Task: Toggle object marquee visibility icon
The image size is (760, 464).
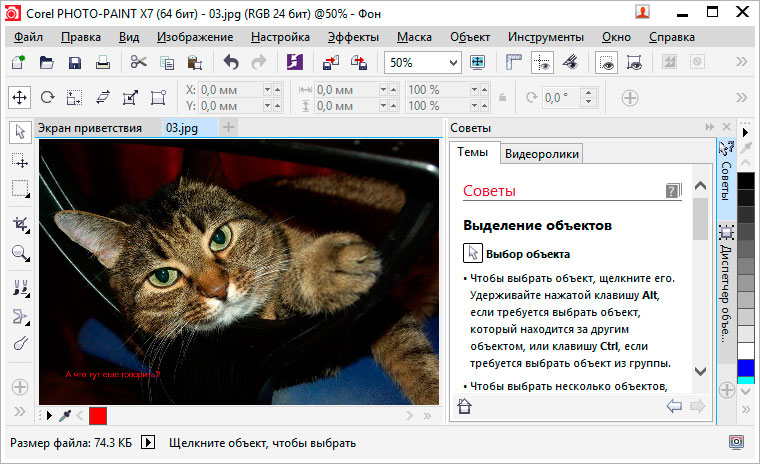Action: (633, 62)
